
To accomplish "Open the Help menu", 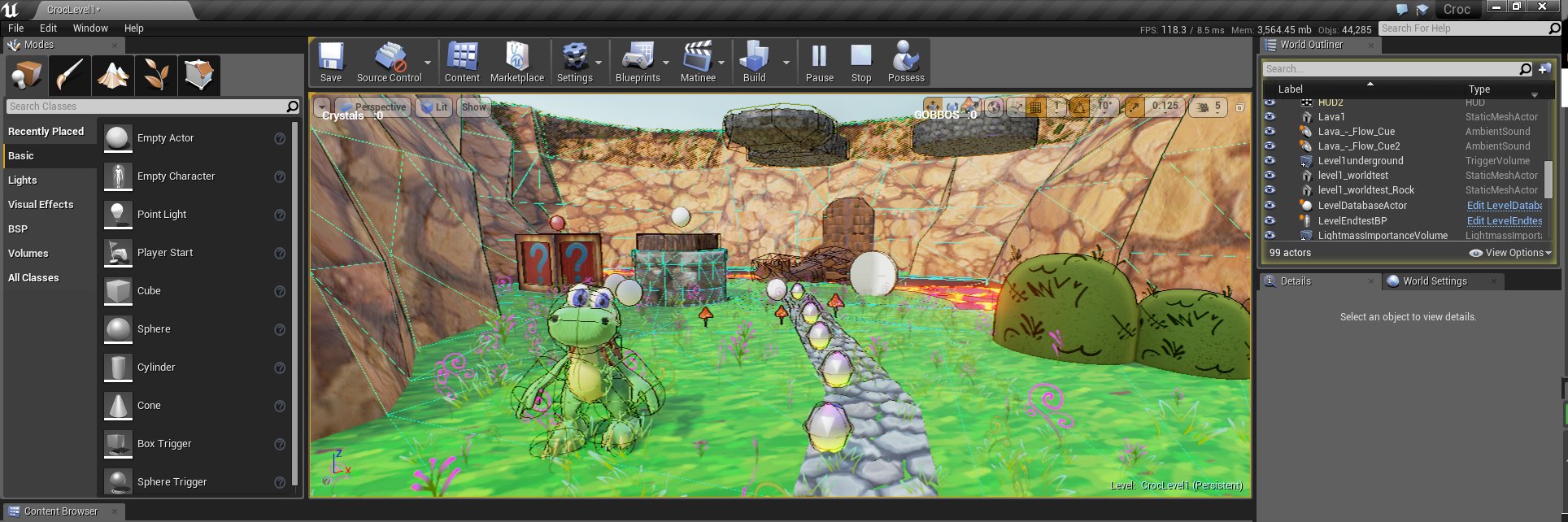I will pos(134,28).
